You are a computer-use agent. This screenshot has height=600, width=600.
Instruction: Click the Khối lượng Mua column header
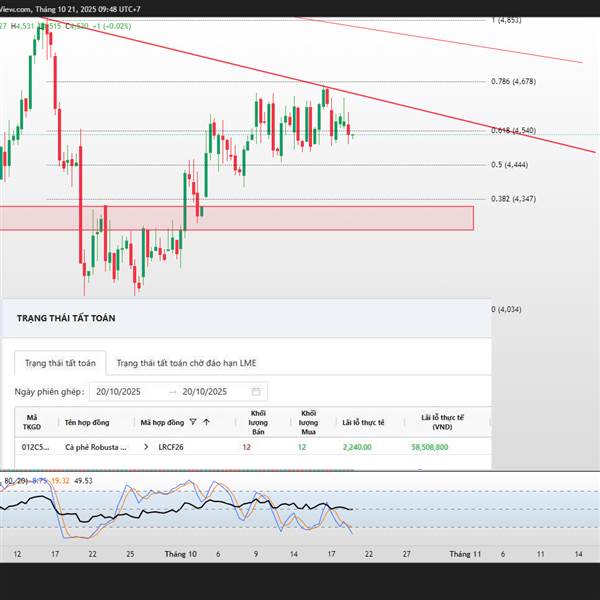coord(308,422)
